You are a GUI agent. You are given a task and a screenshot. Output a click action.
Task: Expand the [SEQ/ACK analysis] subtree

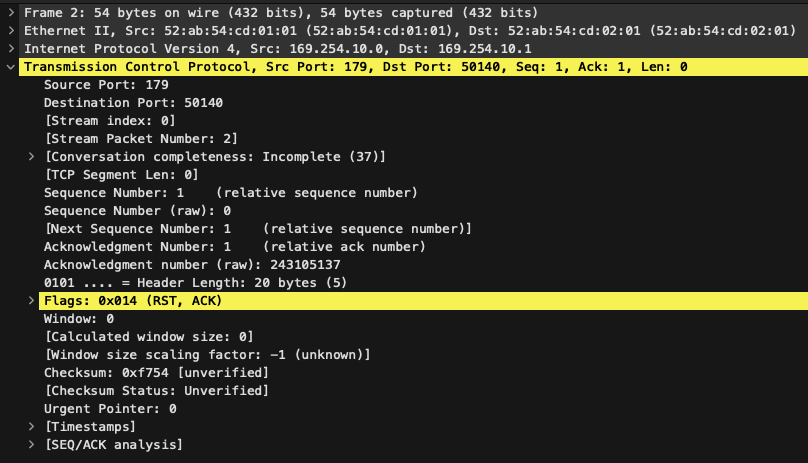(x=31, y=444)
